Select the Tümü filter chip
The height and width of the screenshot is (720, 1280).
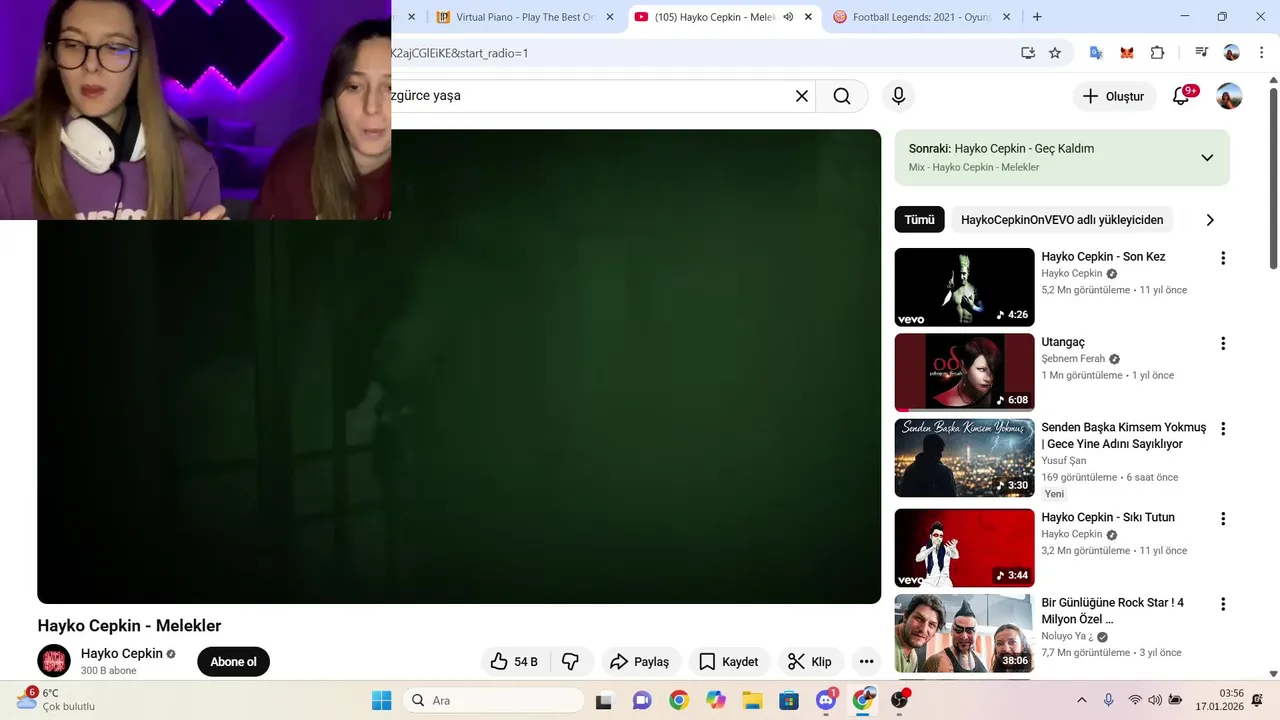[x=919, y=220]
